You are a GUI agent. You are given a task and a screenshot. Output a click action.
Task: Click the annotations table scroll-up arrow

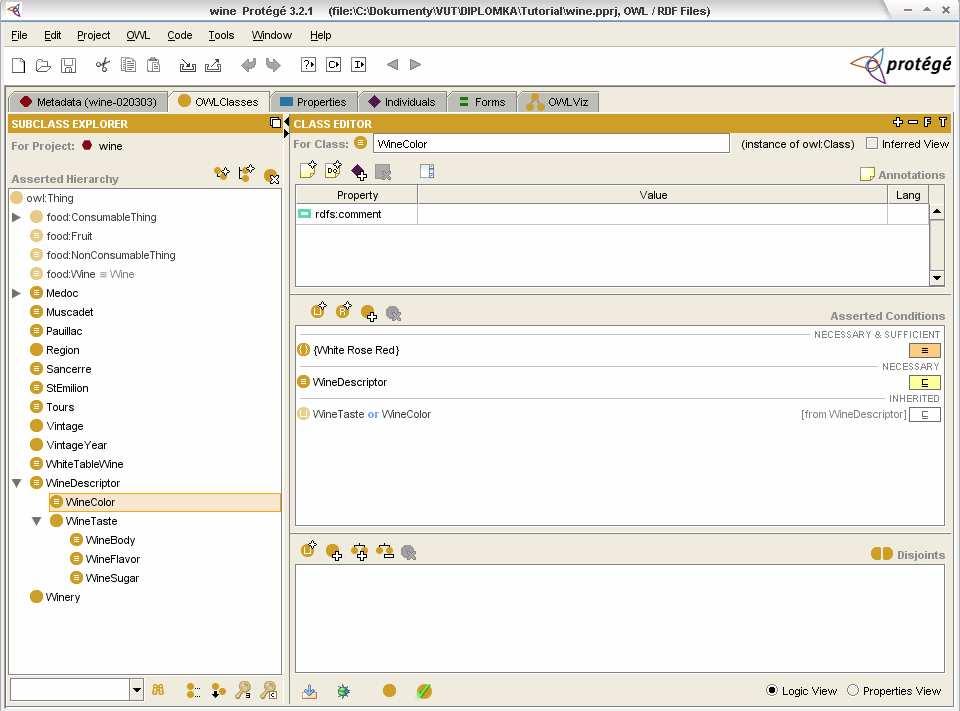coord(937,212)
